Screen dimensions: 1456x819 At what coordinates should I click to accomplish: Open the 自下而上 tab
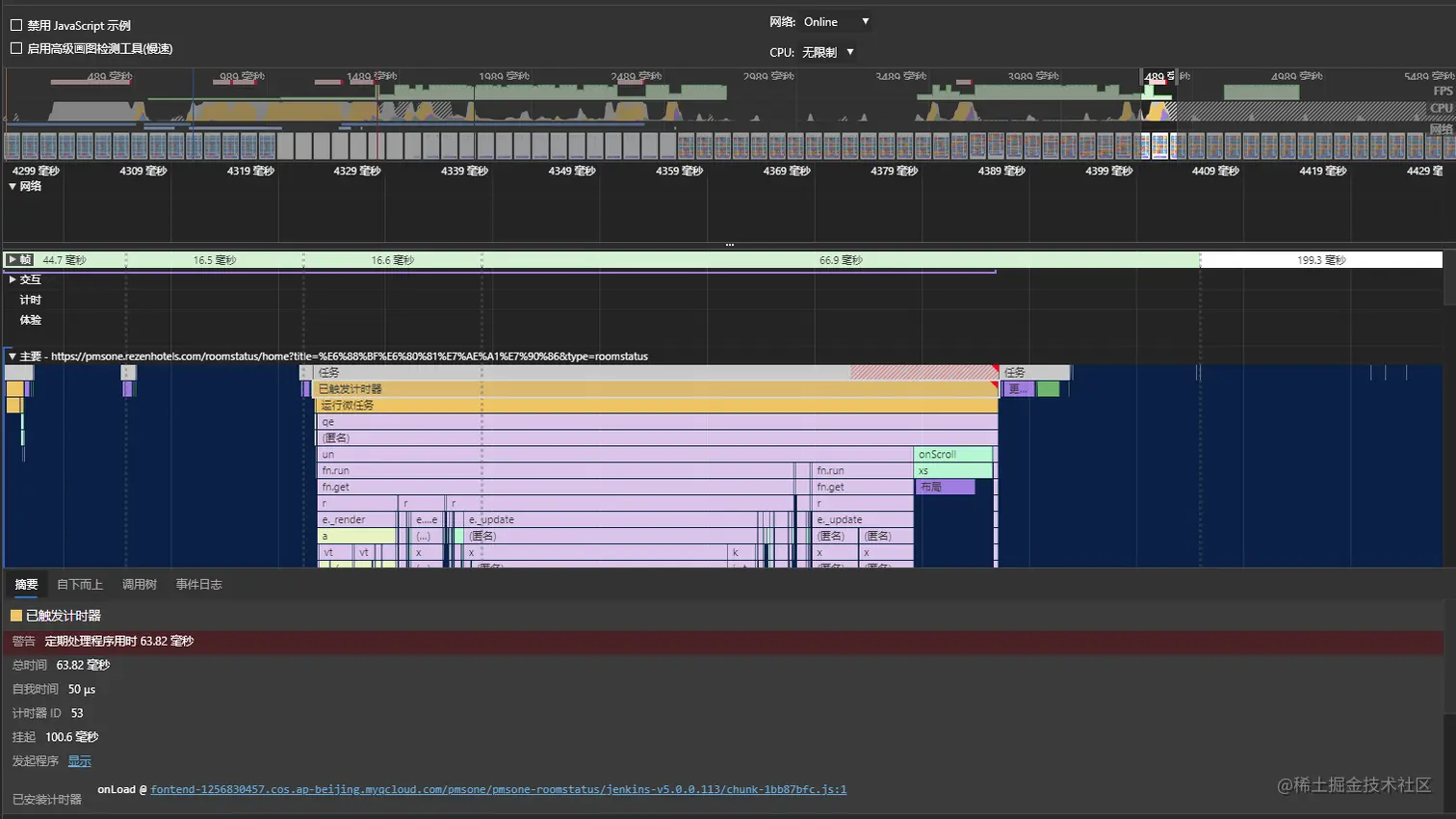79,584
